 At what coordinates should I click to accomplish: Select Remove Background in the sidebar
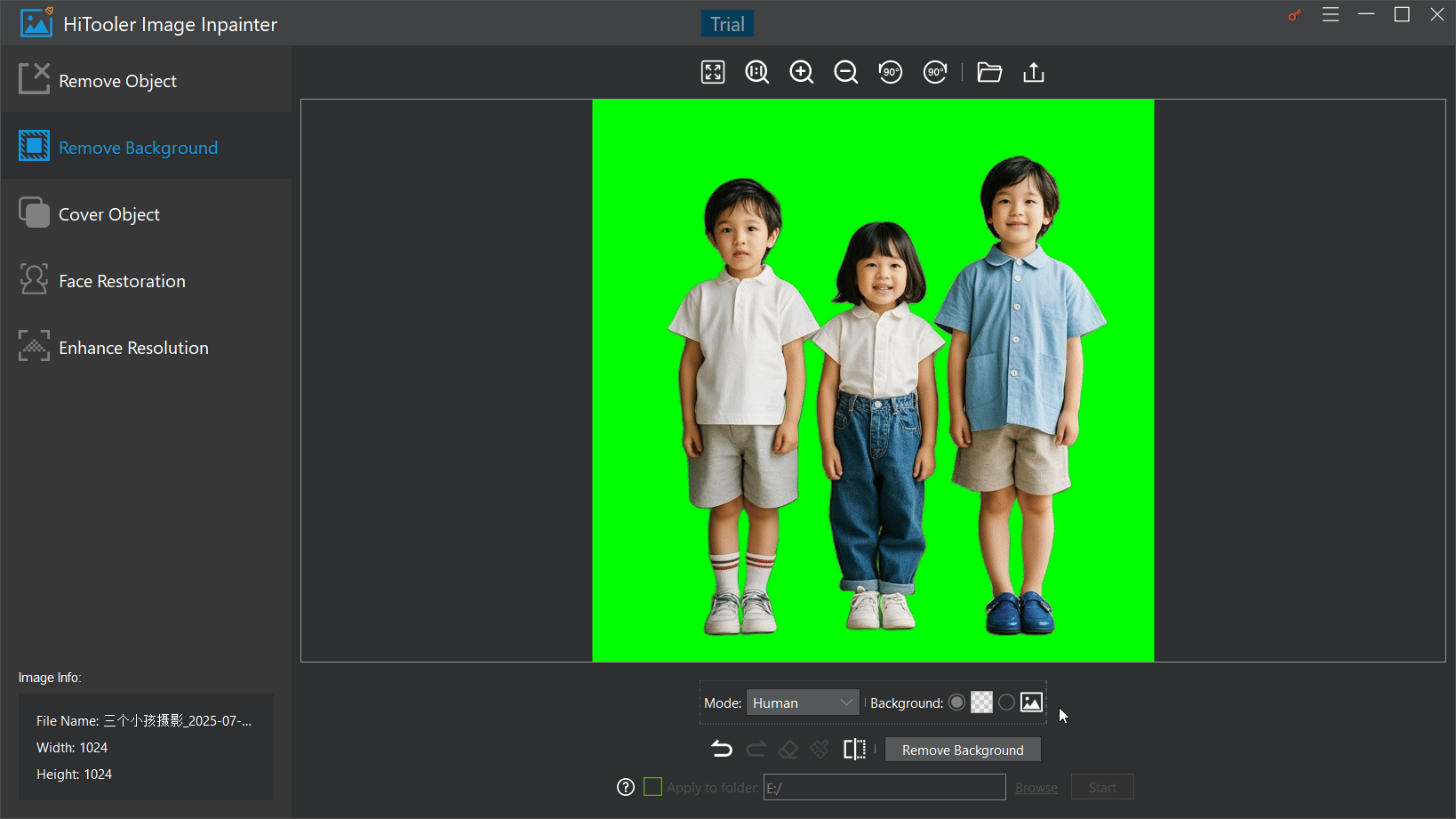[x=146, y=148]
